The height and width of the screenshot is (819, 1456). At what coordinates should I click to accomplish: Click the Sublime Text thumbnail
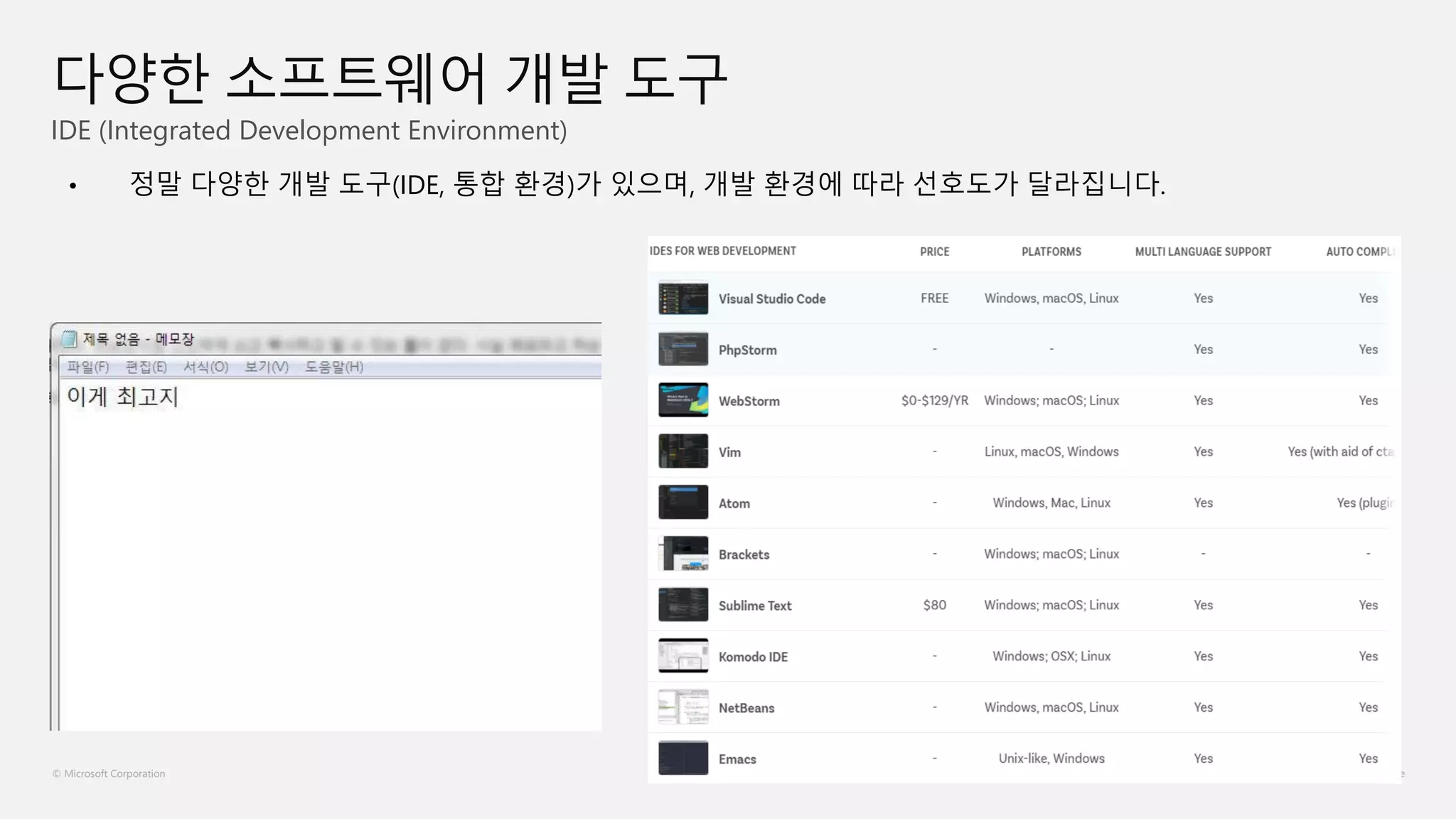[x=683, y=605]
